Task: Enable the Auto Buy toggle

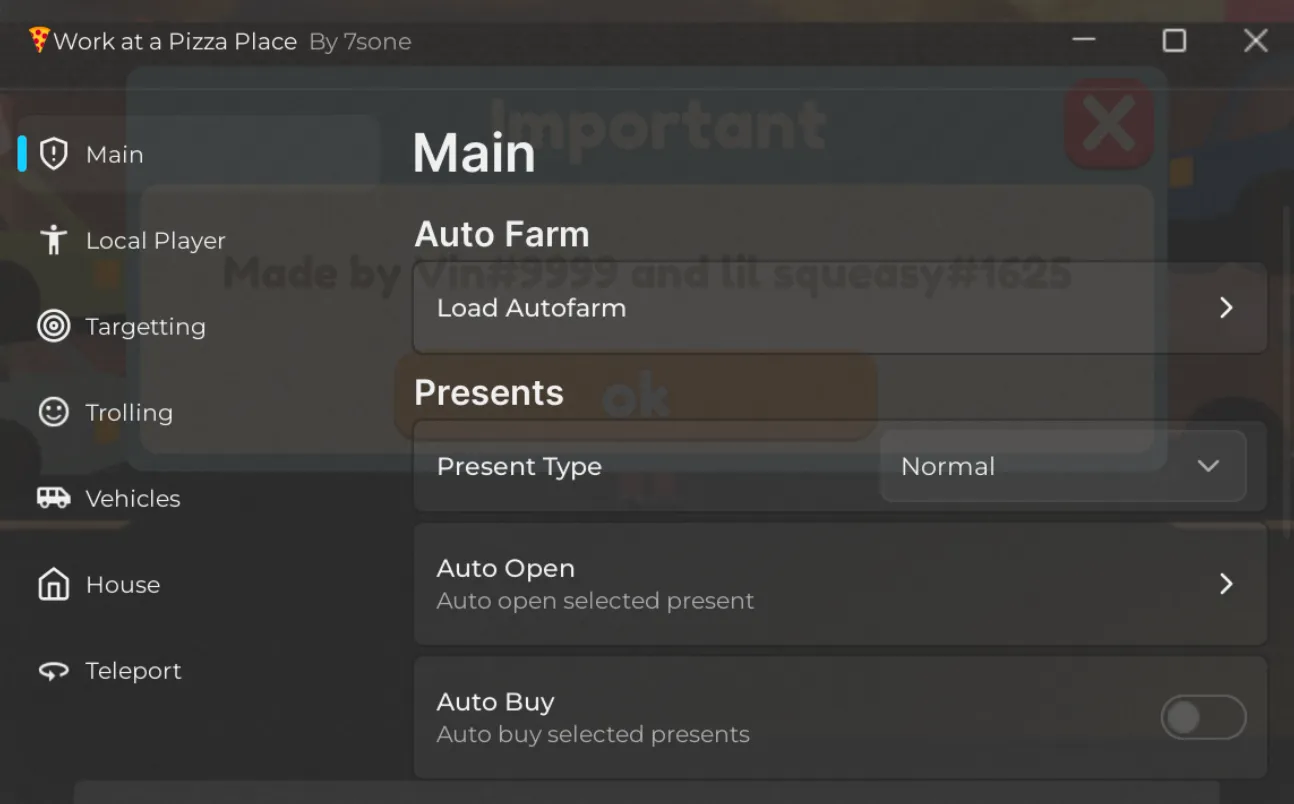Action: (x=1203, y=717)
